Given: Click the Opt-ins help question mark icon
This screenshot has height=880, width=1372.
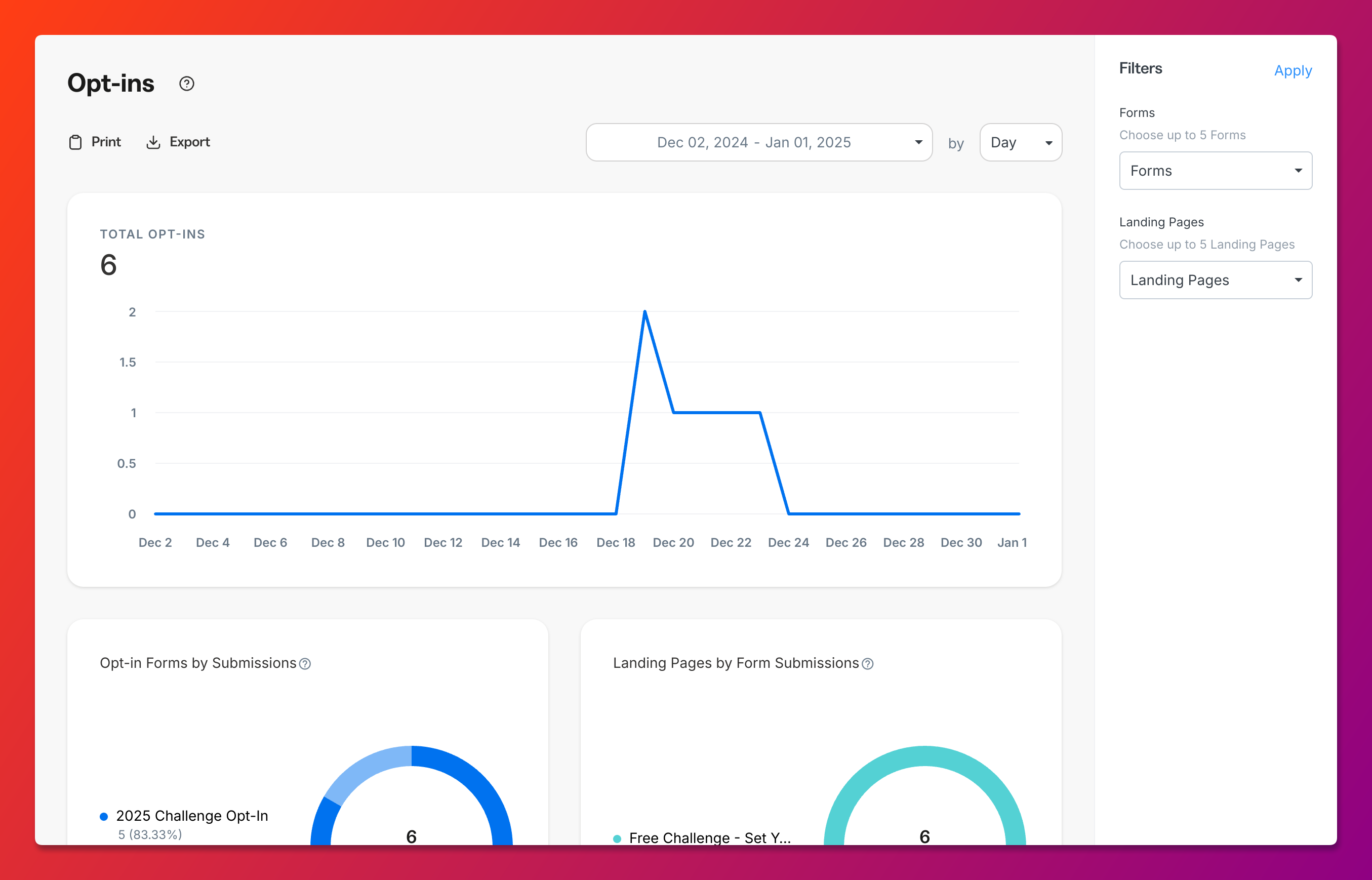Looking at the screenshot, I should (x=187, y=84).
